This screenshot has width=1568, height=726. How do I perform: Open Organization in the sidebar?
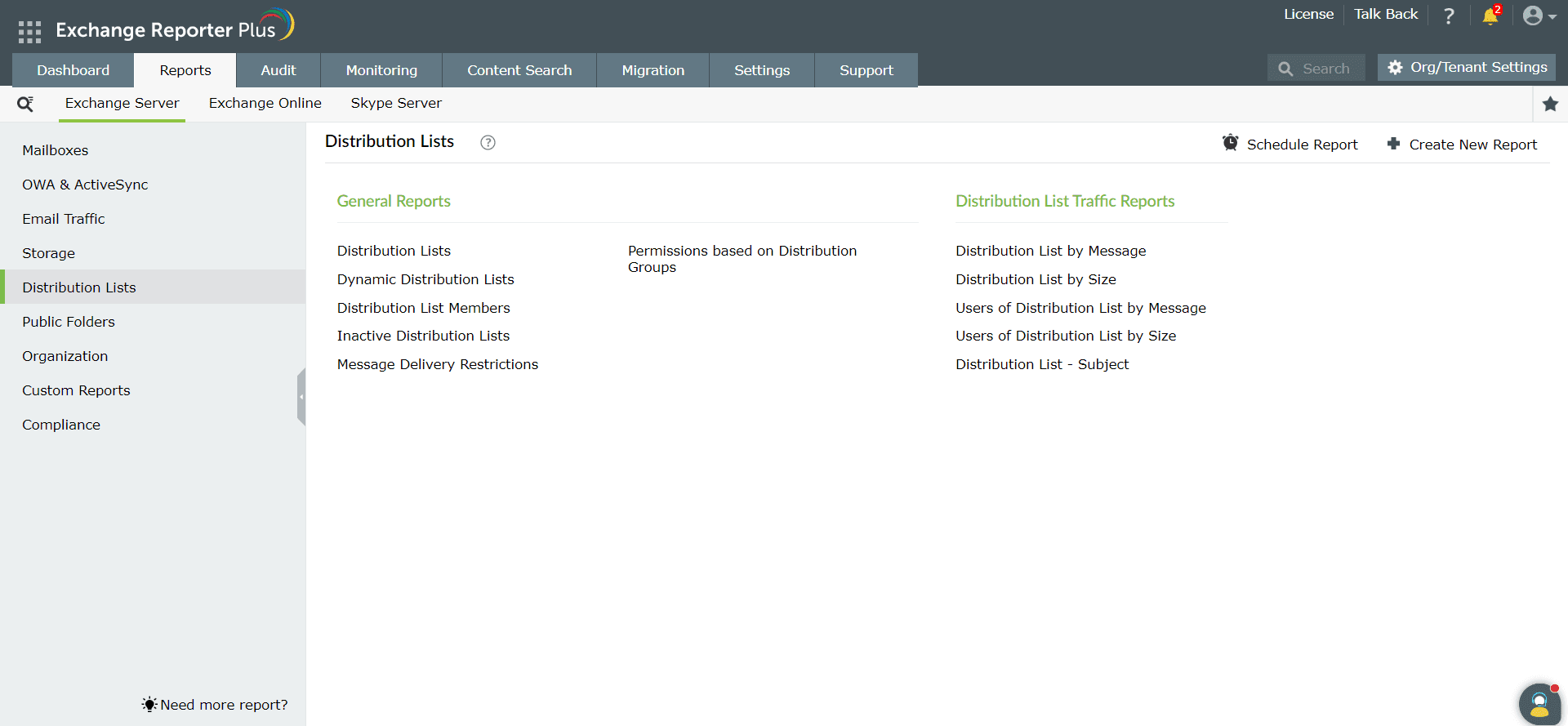pos(153,356)
